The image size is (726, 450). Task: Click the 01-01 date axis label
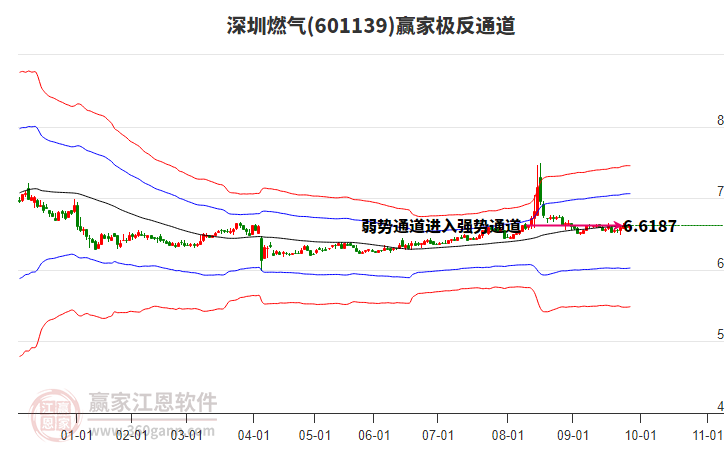[x=76, y=435]
